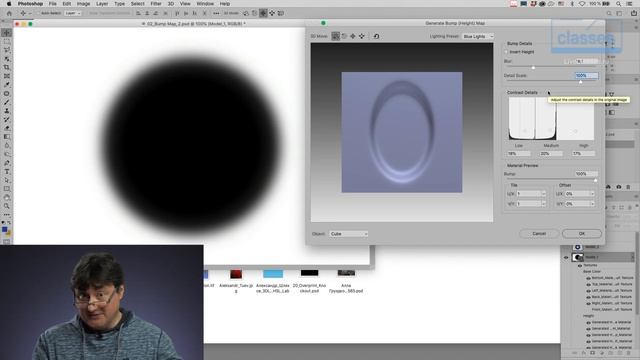Select the Clone Stamp tool

(x=7, y=111)
